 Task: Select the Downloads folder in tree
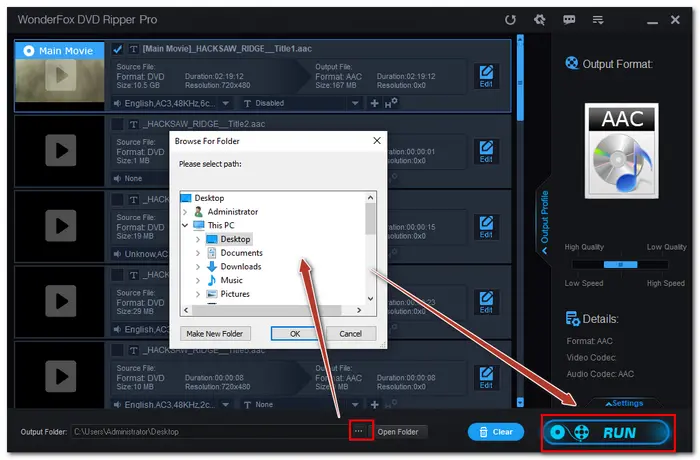tap(234, 267)
